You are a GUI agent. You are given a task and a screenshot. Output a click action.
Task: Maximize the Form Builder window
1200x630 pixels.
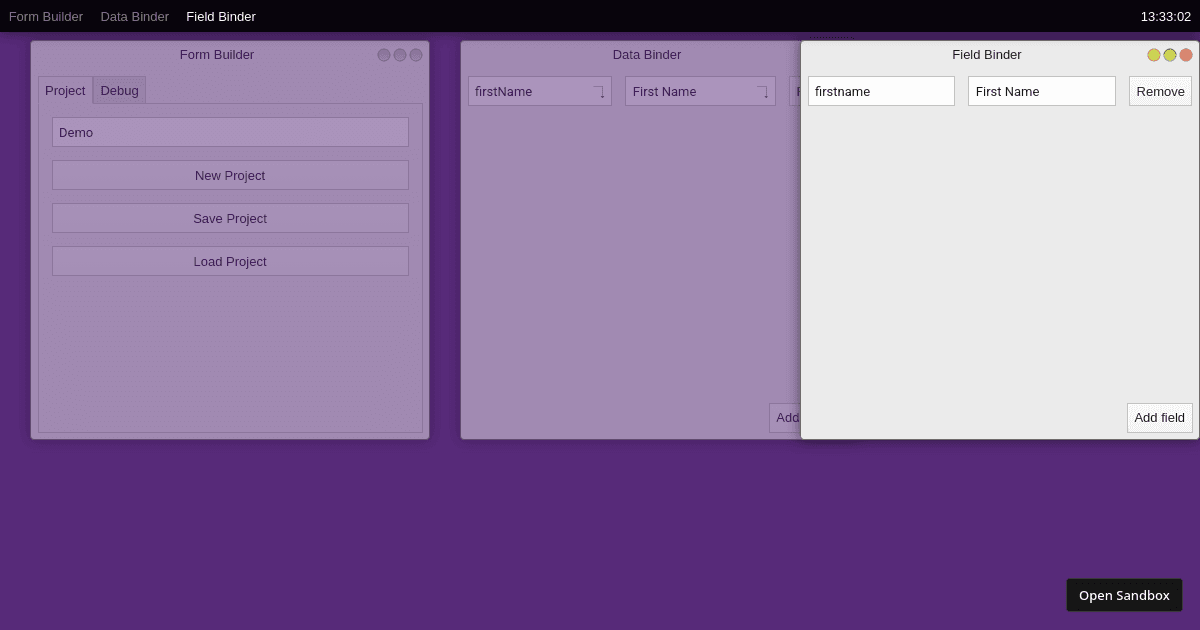[400, 55]
